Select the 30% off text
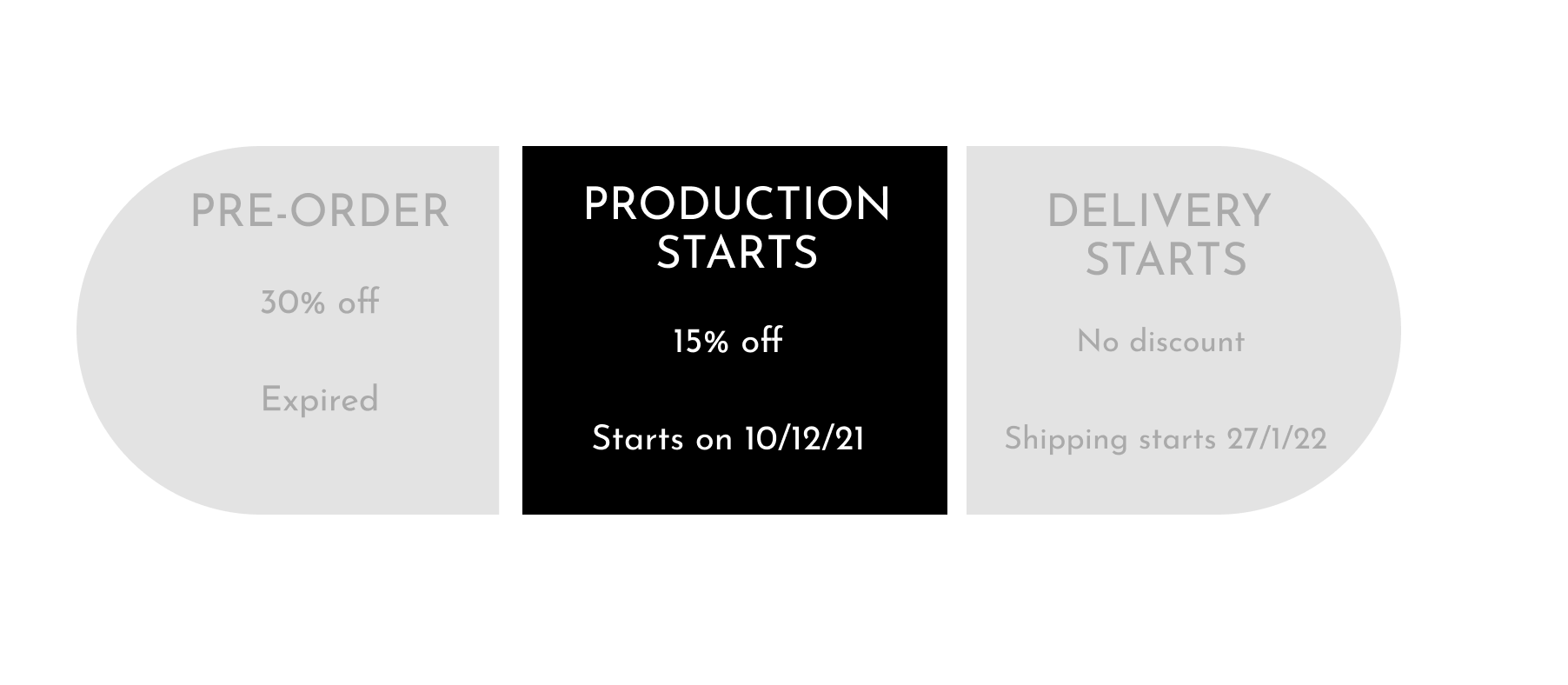The height and width of the screenshot is (685, 1568). pyautogui.click(x=320, y=303)
